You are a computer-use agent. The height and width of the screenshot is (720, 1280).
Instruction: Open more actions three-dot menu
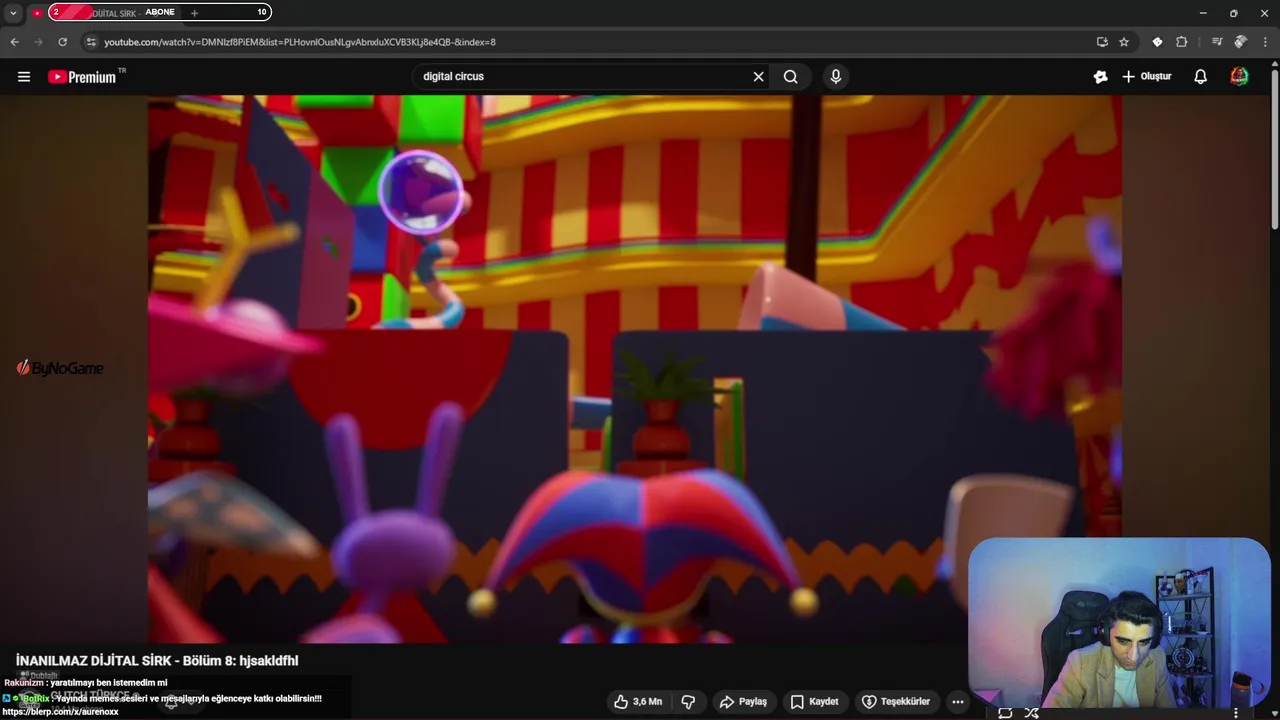(957, 702)
